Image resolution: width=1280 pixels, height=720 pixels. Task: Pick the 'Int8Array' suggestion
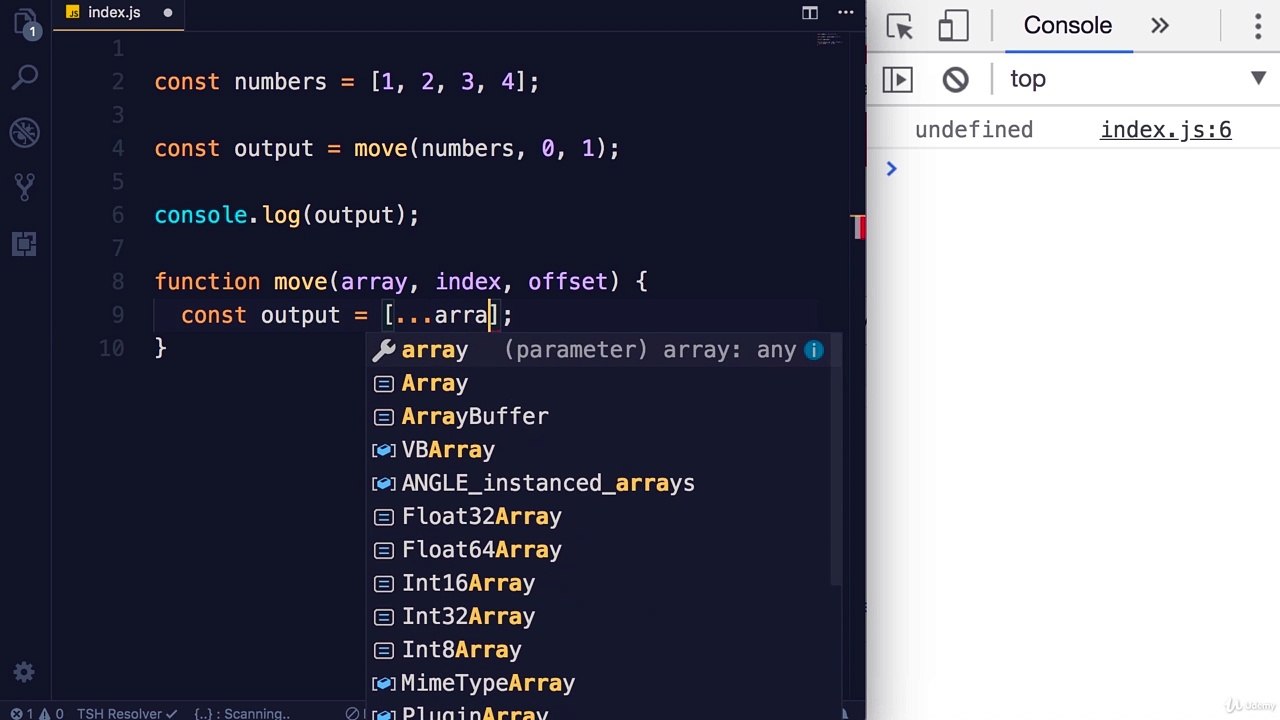(x=597, y=650)
